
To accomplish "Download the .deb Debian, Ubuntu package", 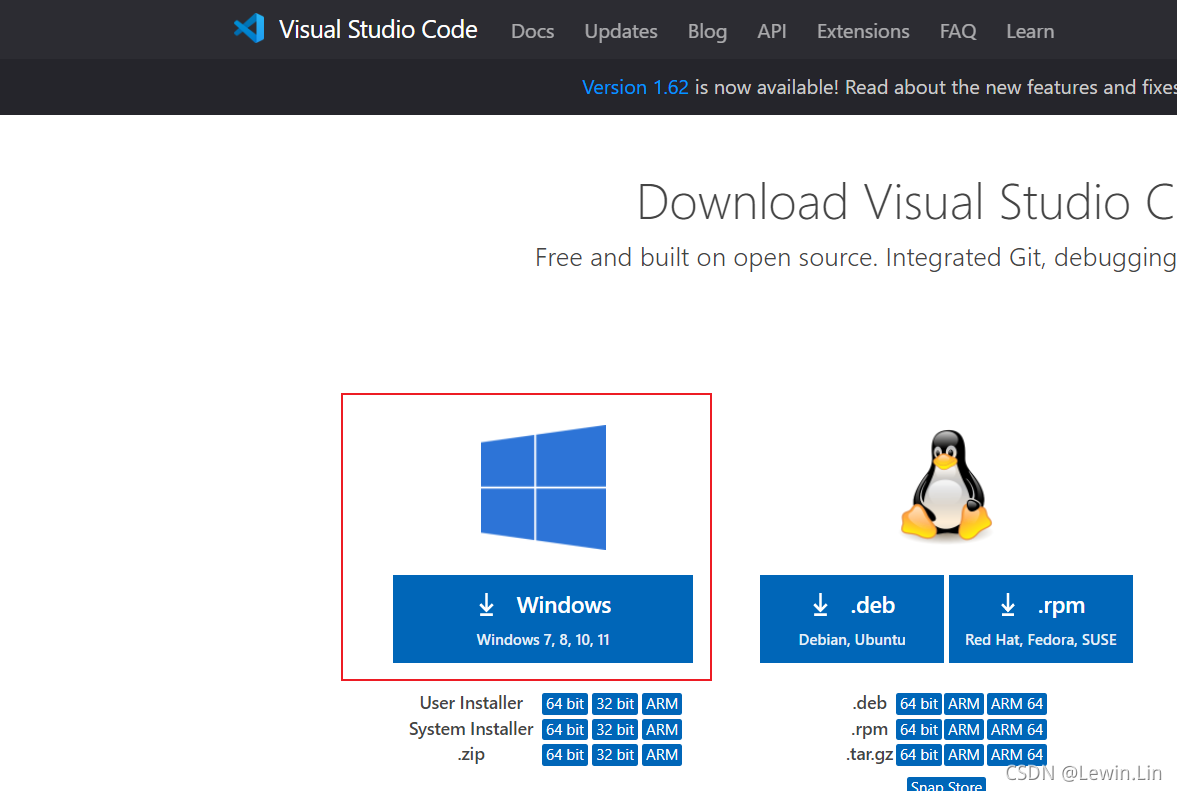I will tap(851, 619).
